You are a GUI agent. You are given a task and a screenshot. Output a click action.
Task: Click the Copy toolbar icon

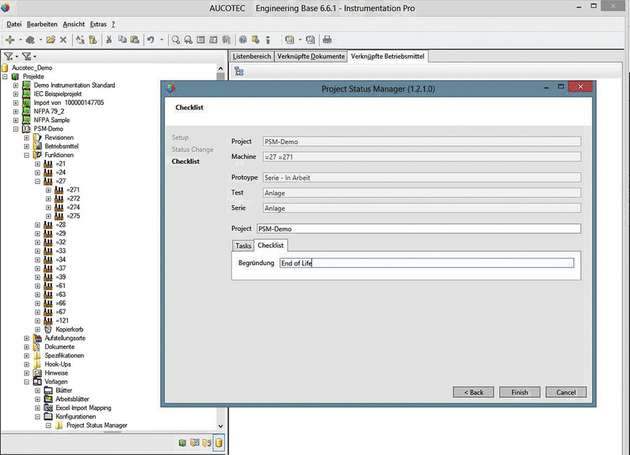point(122,39)
